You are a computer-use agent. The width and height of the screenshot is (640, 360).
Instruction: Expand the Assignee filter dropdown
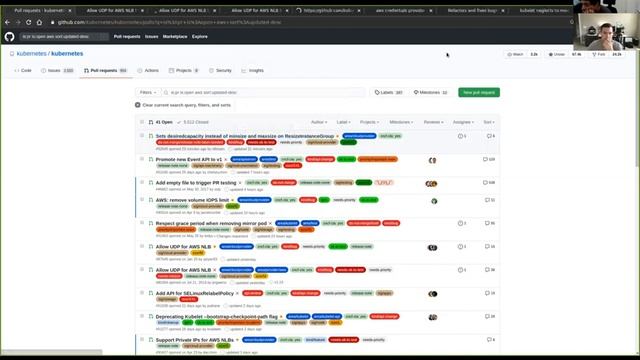(x=463, y=122)
